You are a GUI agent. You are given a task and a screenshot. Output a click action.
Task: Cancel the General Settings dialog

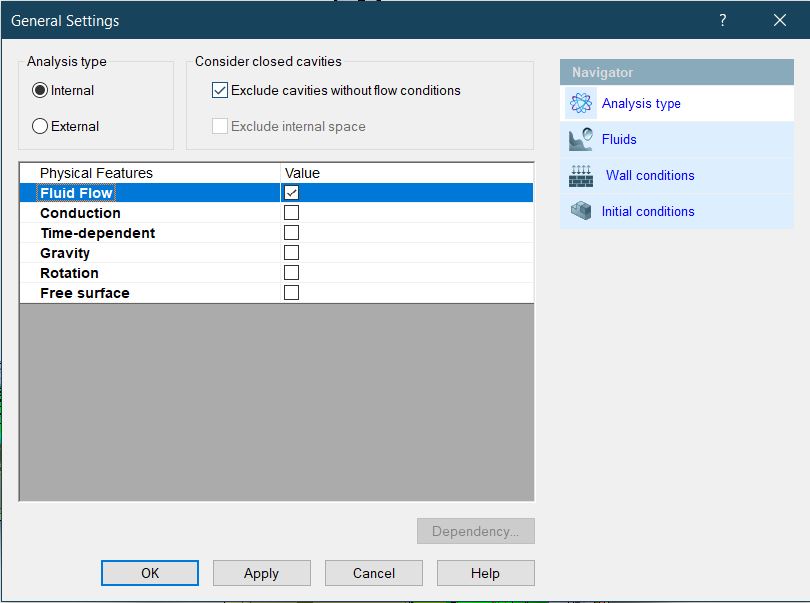click(373, 573)
